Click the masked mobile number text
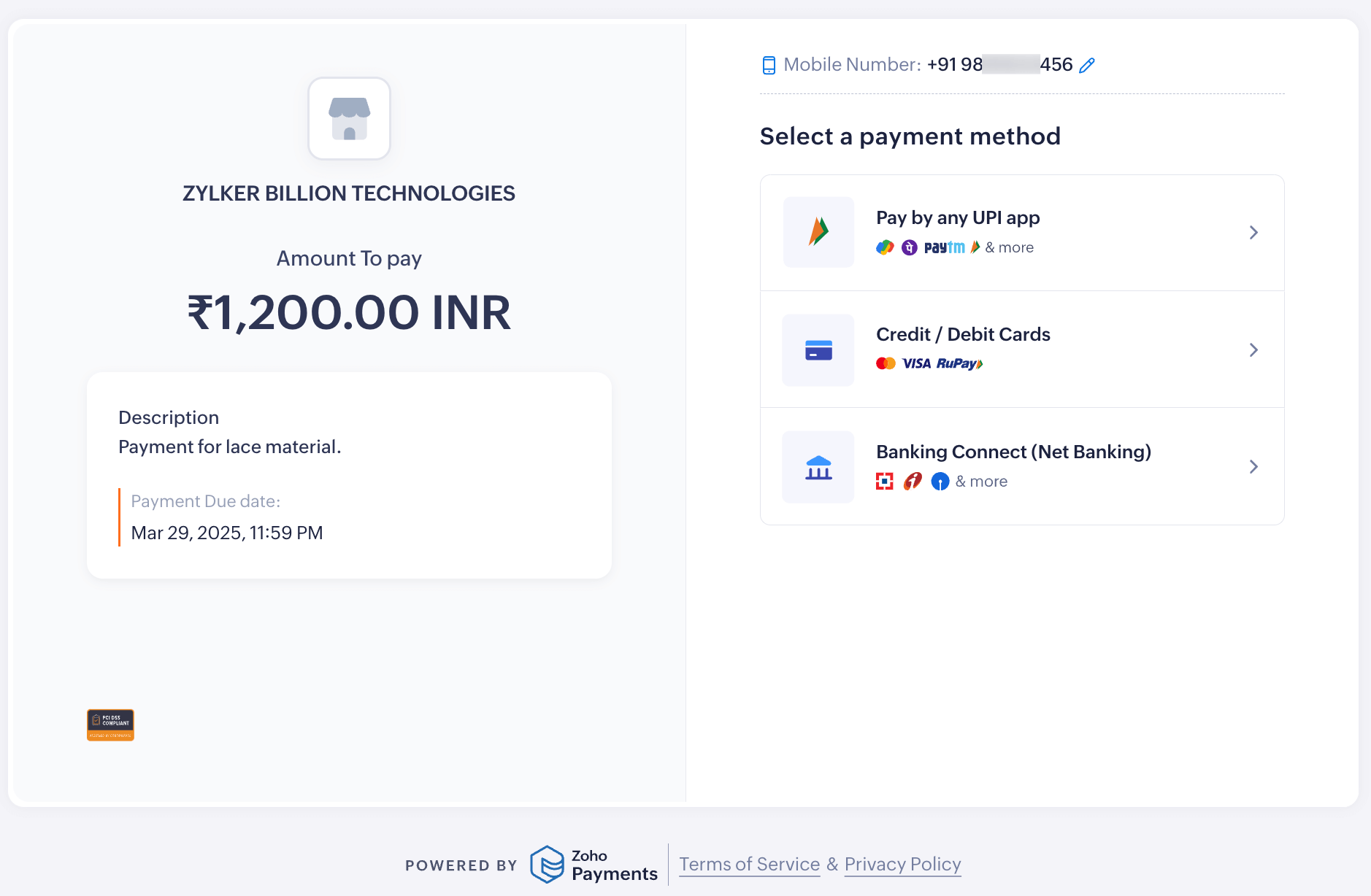 pyautogui.click(x=999, y=65)
